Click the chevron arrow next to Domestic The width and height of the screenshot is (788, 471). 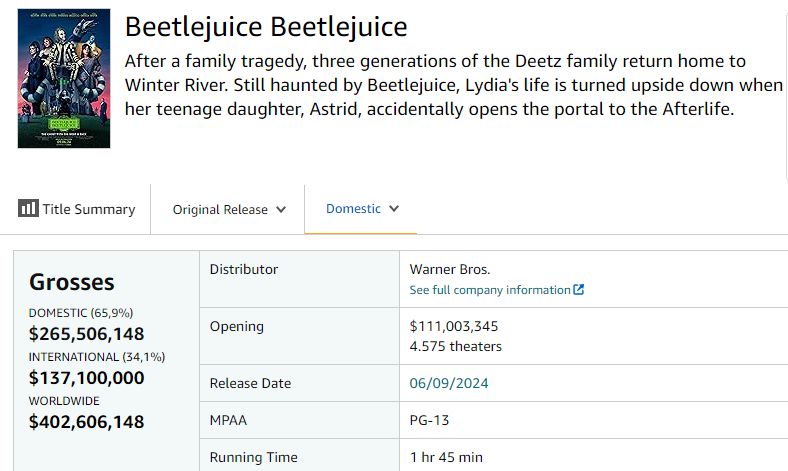(394, 209)
